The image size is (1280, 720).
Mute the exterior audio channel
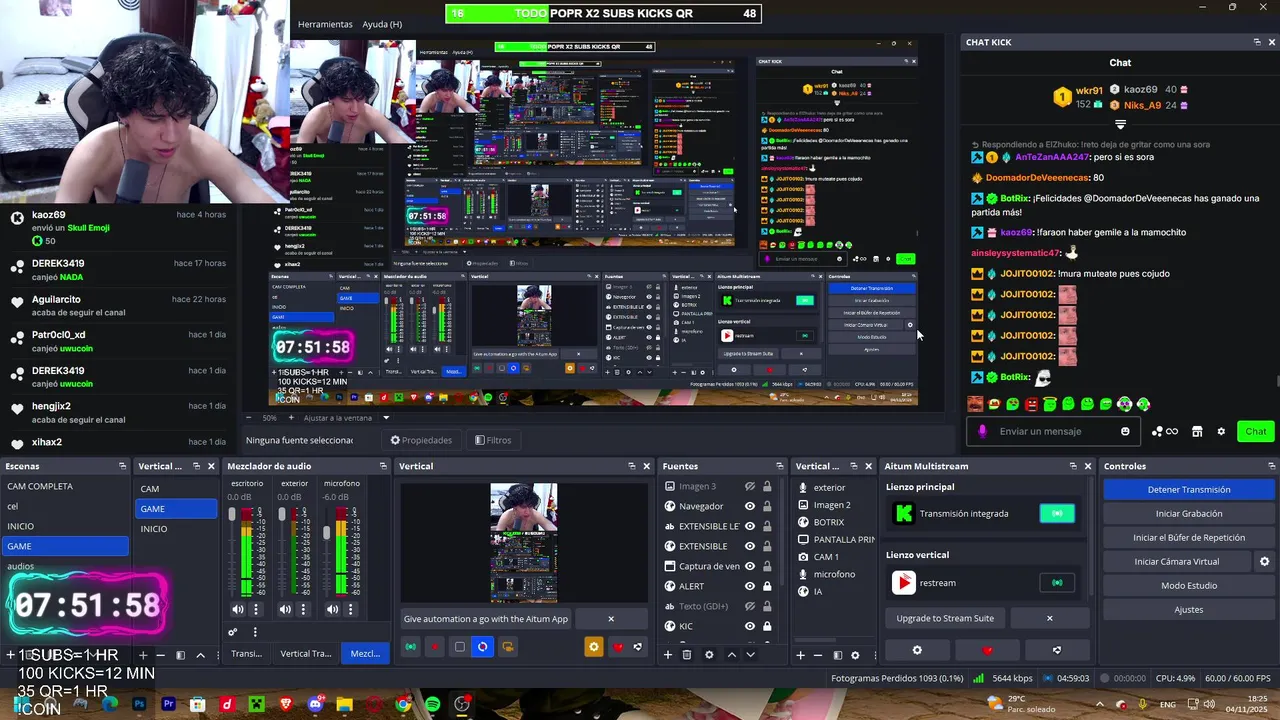click(x=285, y=609)
